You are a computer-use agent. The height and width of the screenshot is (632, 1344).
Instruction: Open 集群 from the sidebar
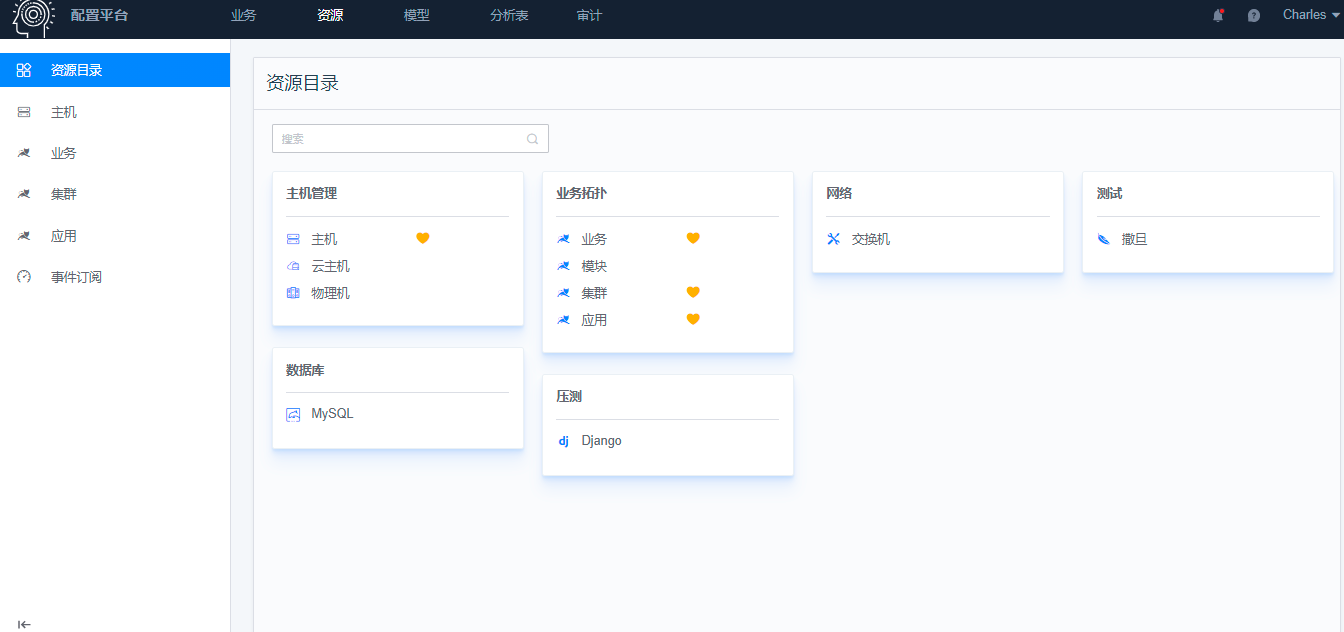click(x=115, y=194)
